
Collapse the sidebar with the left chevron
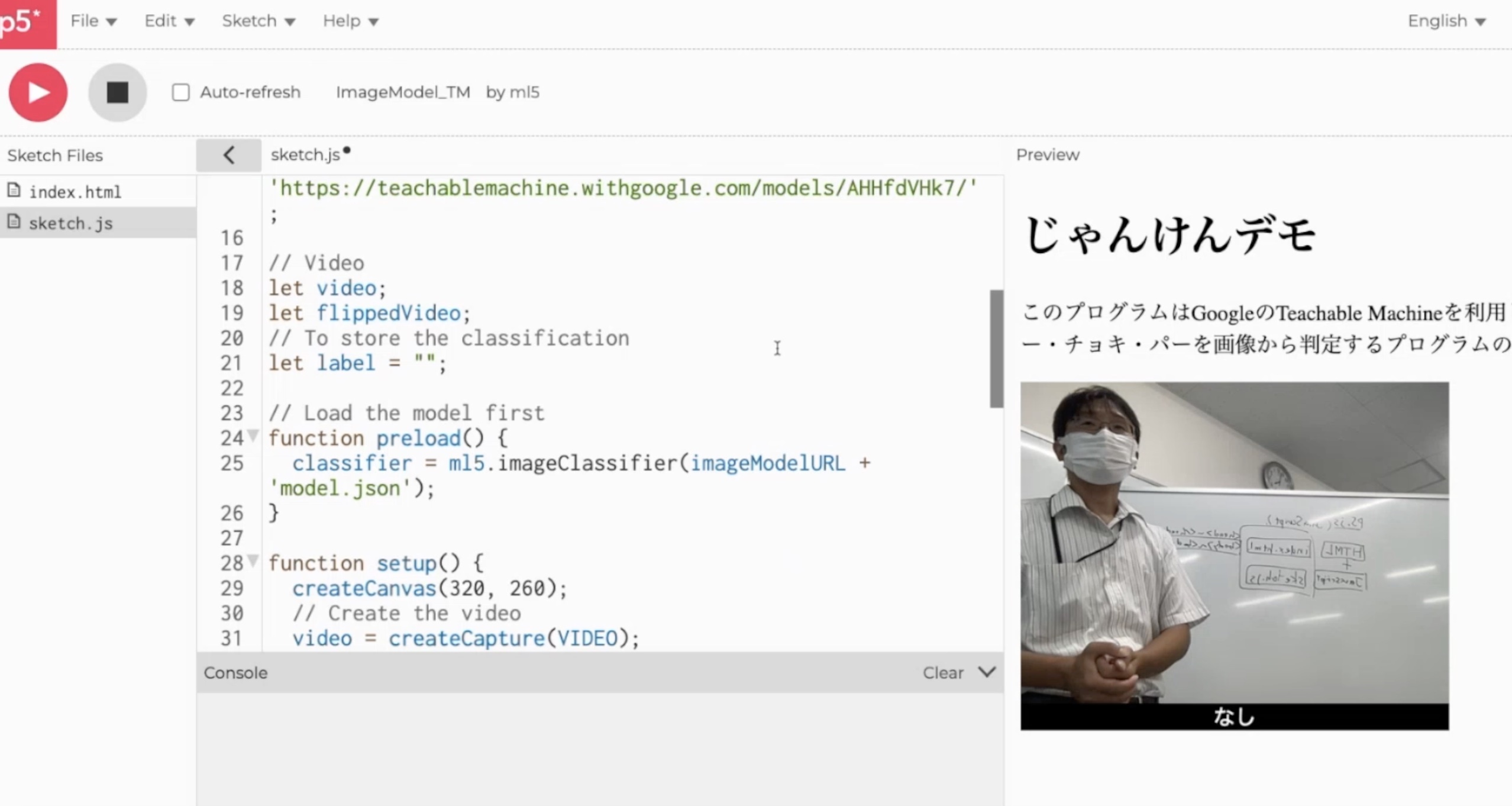coord(228,155)
